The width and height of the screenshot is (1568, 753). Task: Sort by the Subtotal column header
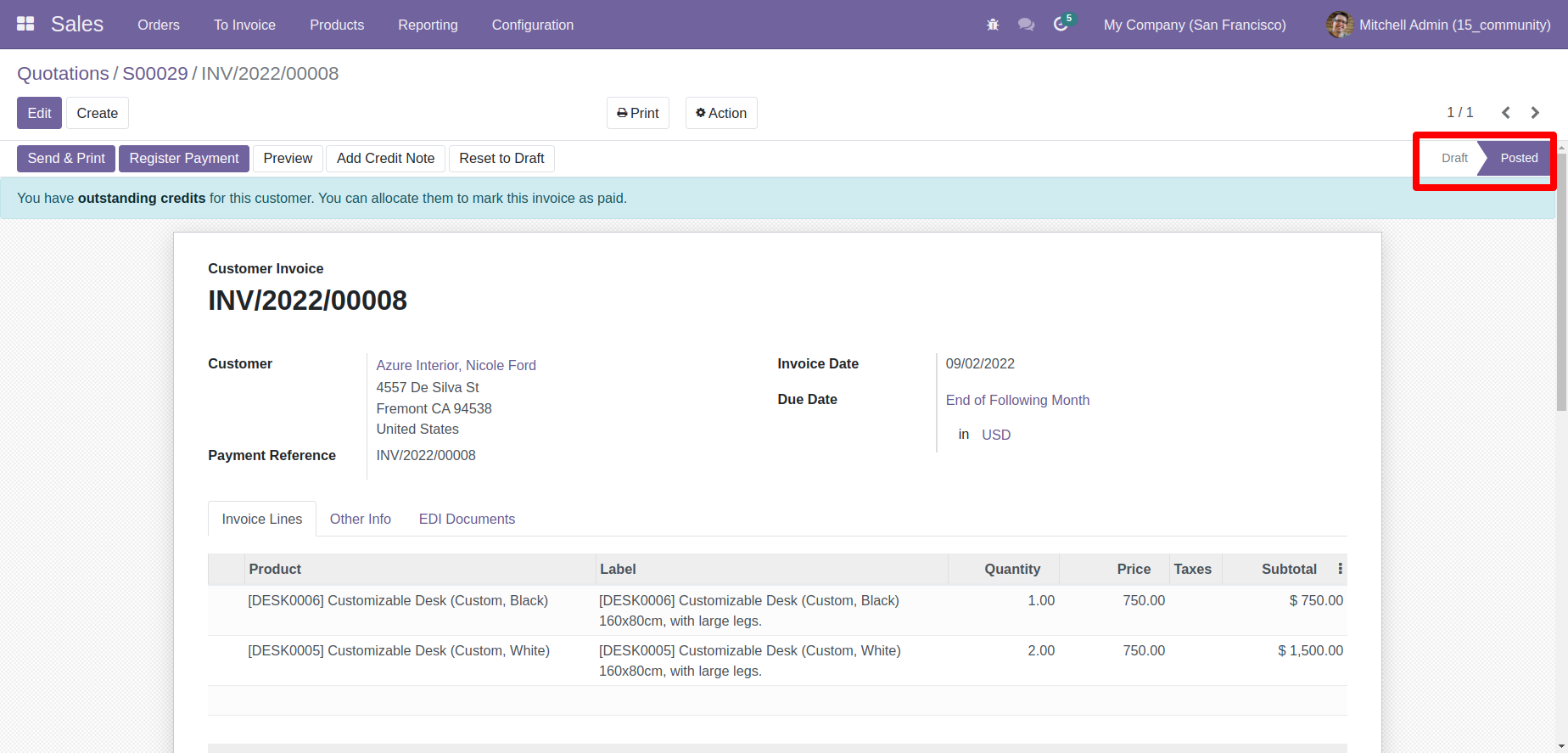[1279, 569]
